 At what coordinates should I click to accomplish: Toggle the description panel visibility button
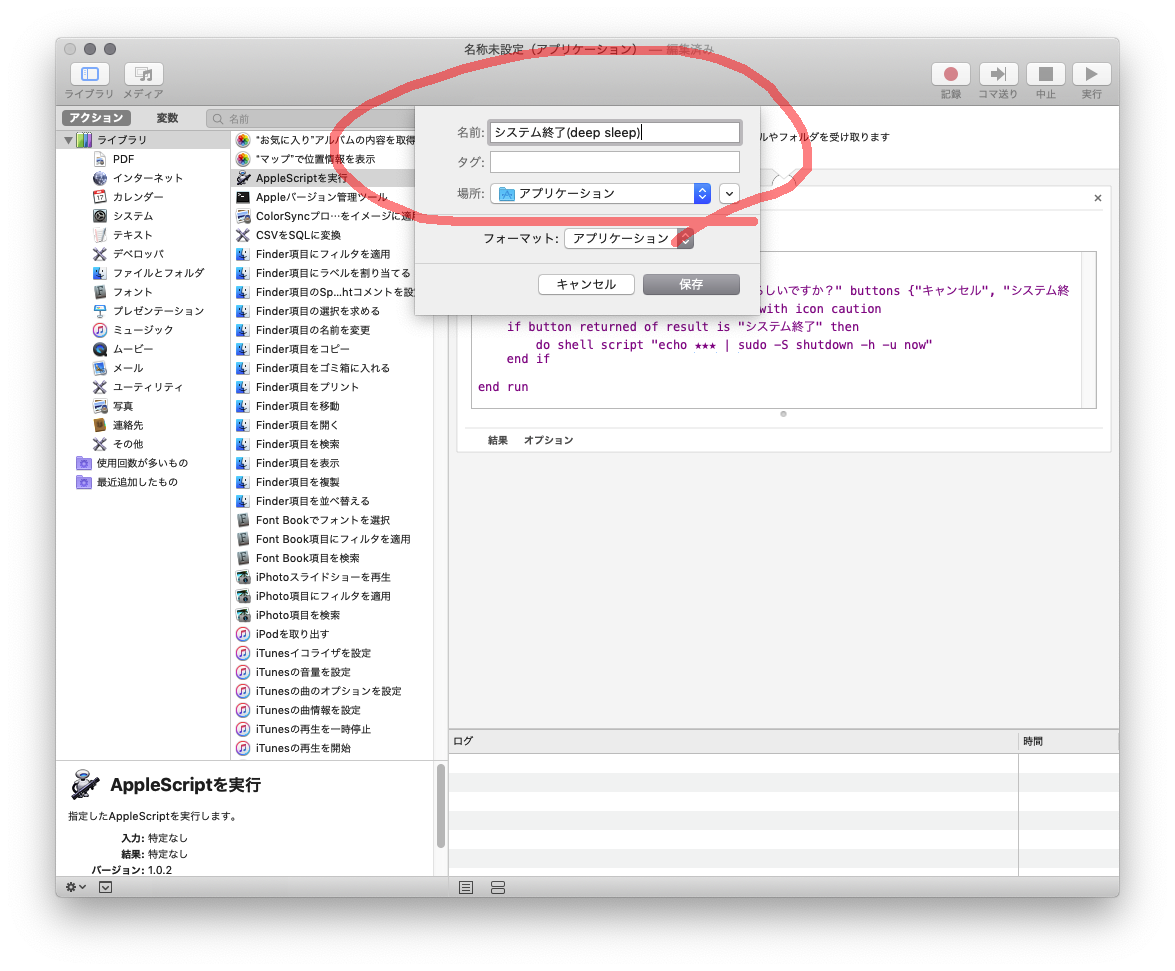(x=106, y=887)
